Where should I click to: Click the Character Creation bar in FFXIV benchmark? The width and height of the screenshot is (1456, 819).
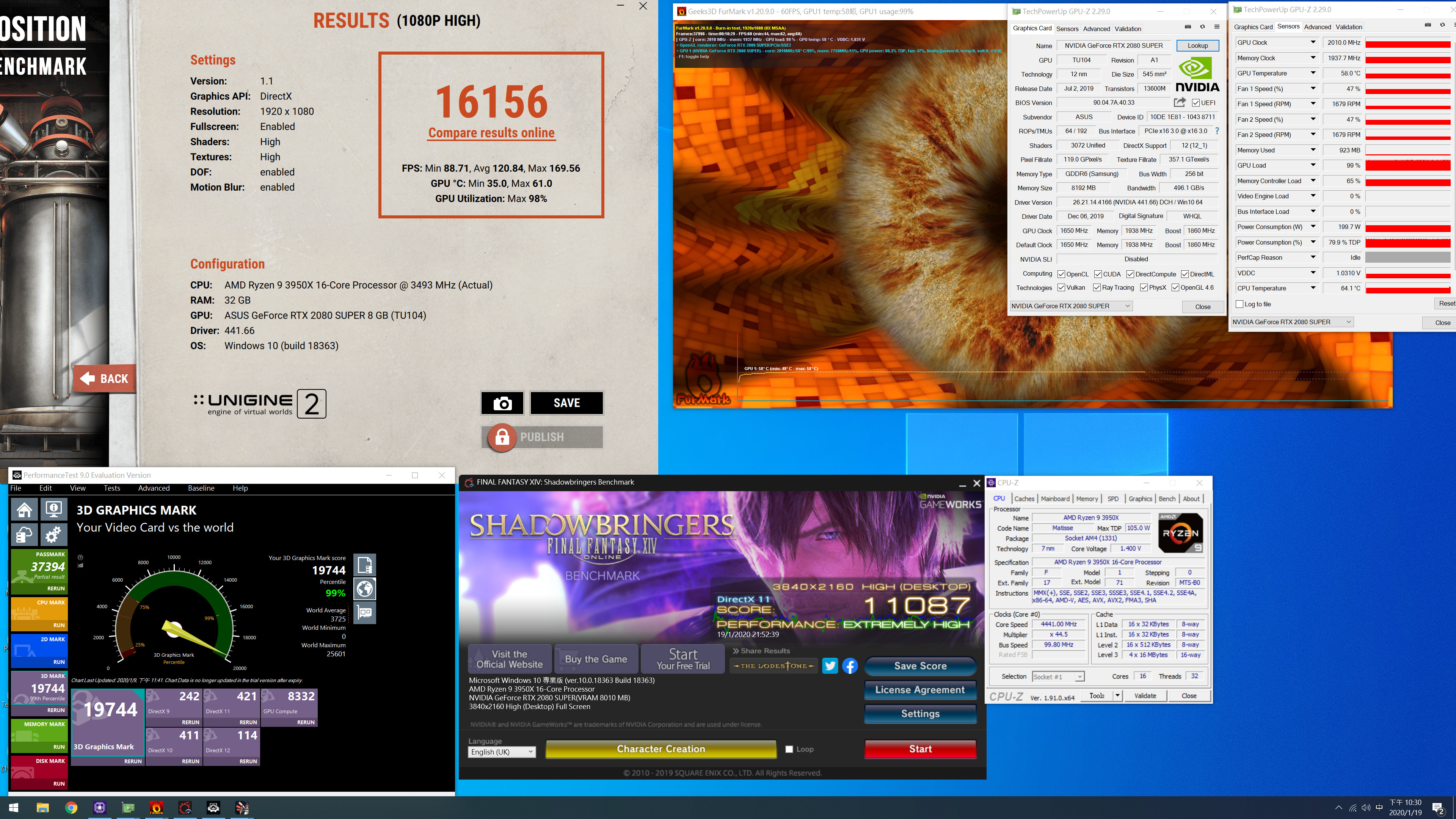pyautogui.click(x=661, y=750)
